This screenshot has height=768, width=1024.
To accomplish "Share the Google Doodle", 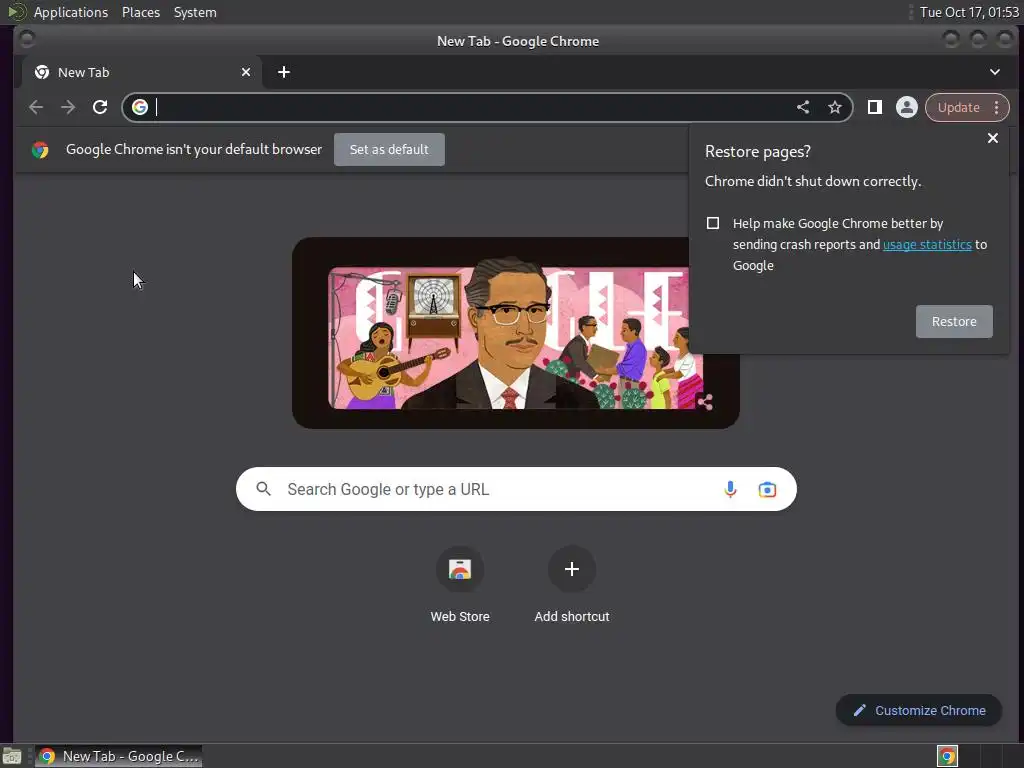I will (705, 402).
